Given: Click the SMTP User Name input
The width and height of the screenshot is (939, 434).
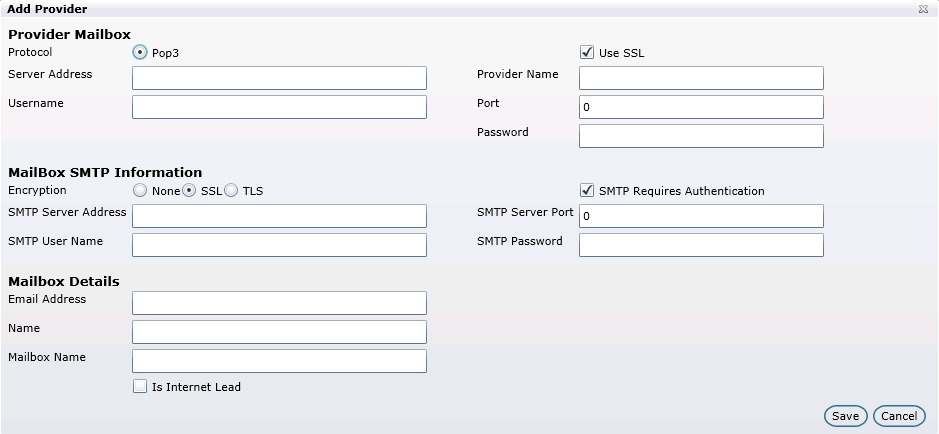Looking at the screenshot, I should tap(279, 245).
